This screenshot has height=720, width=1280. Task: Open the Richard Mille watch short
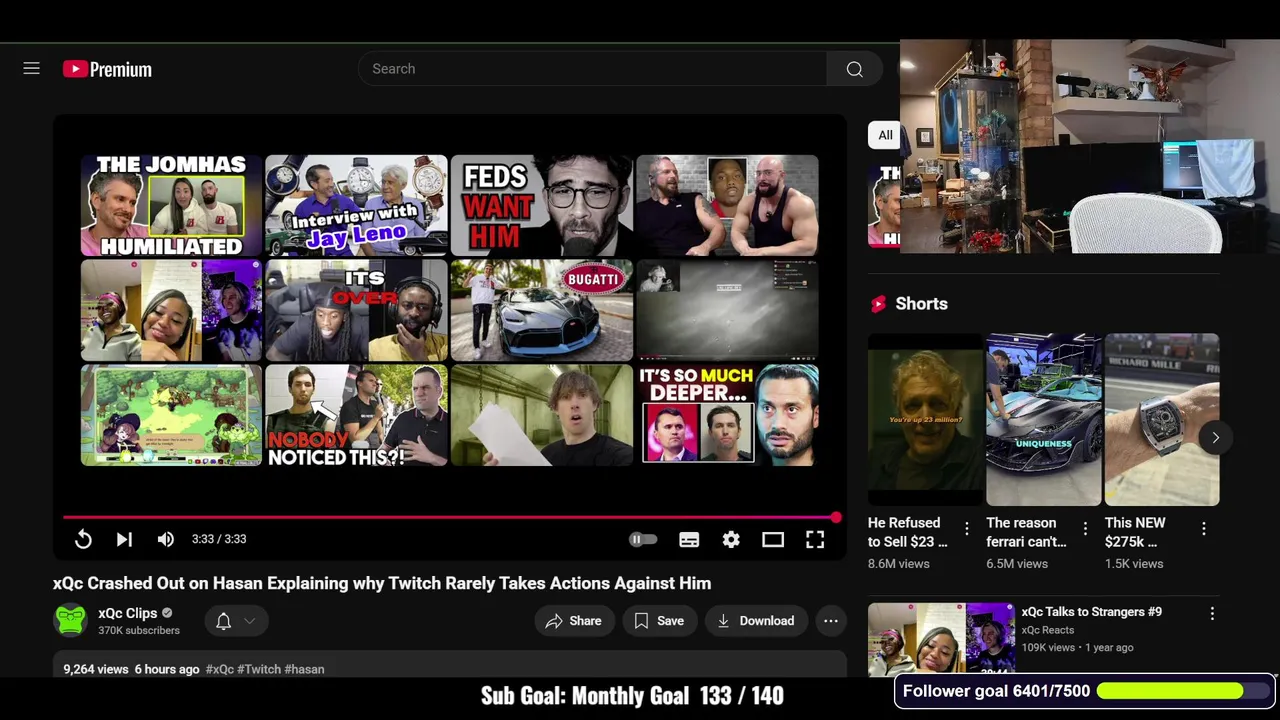pyautogui.click(x=1162, y=420)
